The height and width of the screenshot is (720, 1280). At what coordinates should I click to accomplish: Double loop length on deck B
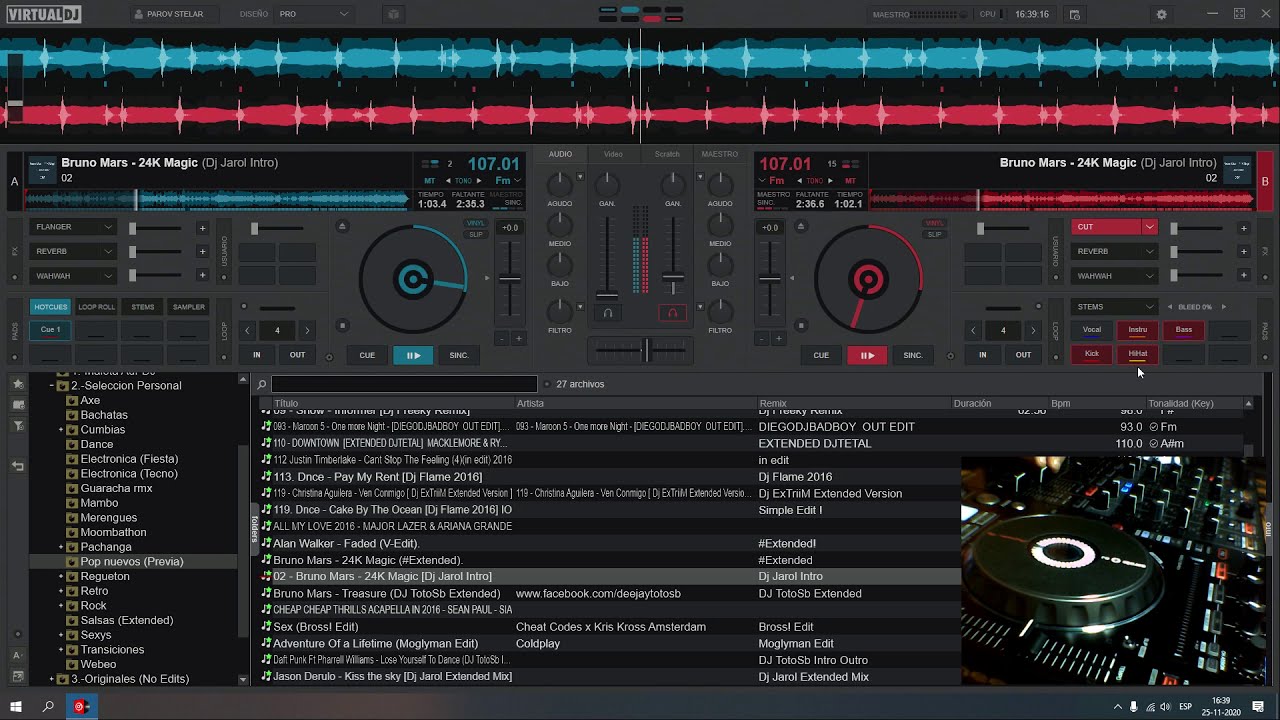click(1033, 330)
